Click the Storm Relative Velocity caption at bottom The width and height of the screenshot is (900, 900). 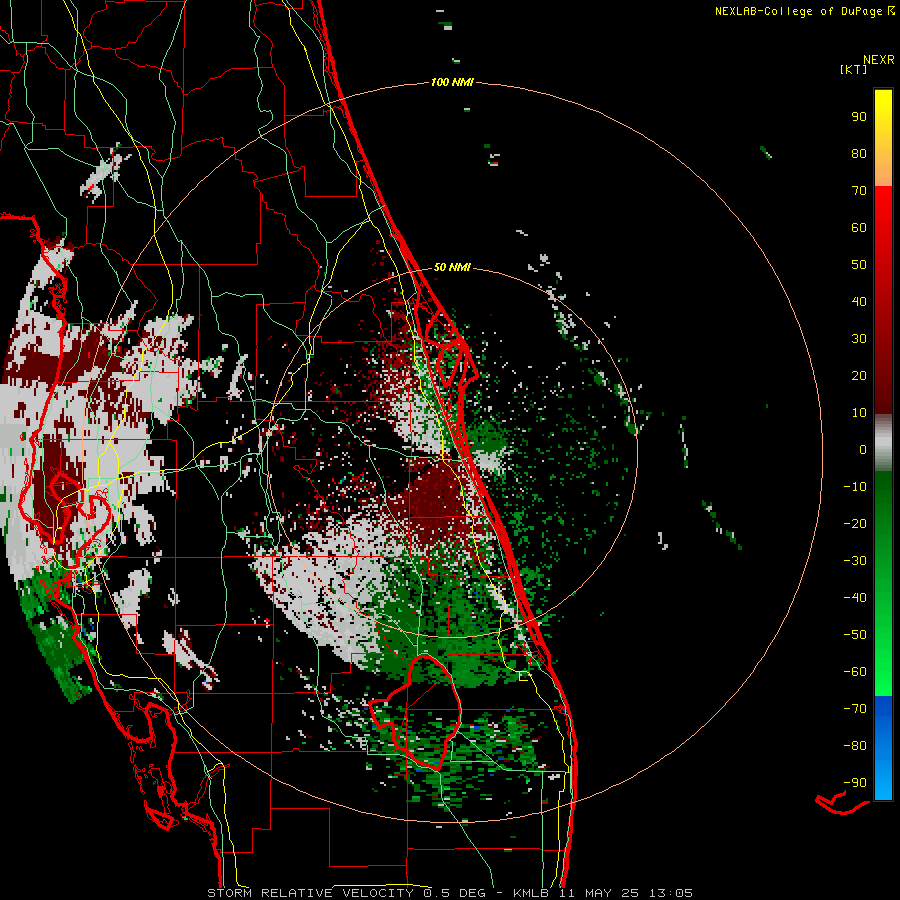(450, 893)
